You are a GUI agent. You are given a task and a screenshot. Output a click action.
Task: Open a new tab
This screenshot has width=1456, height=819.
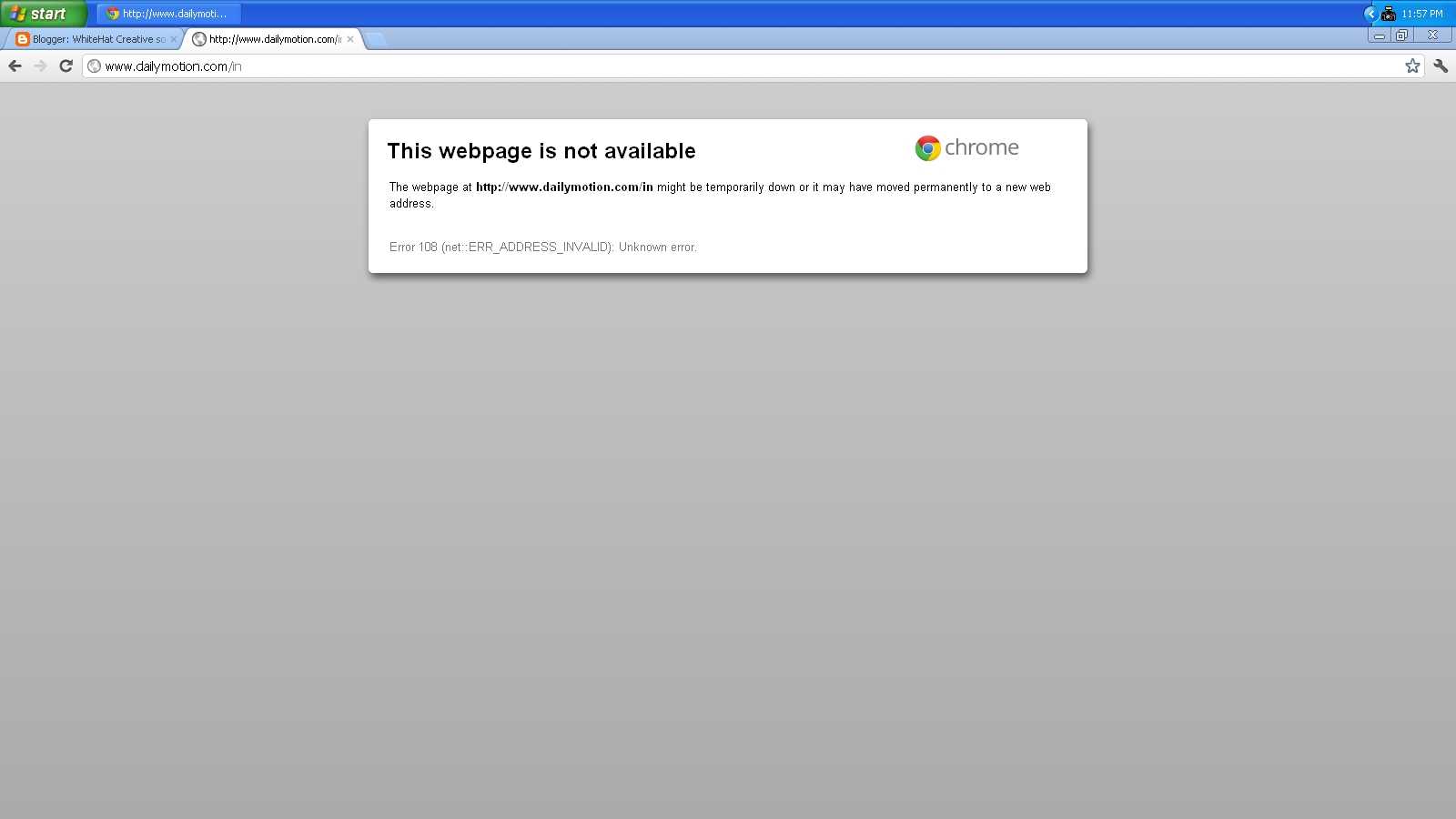[375, 39]
